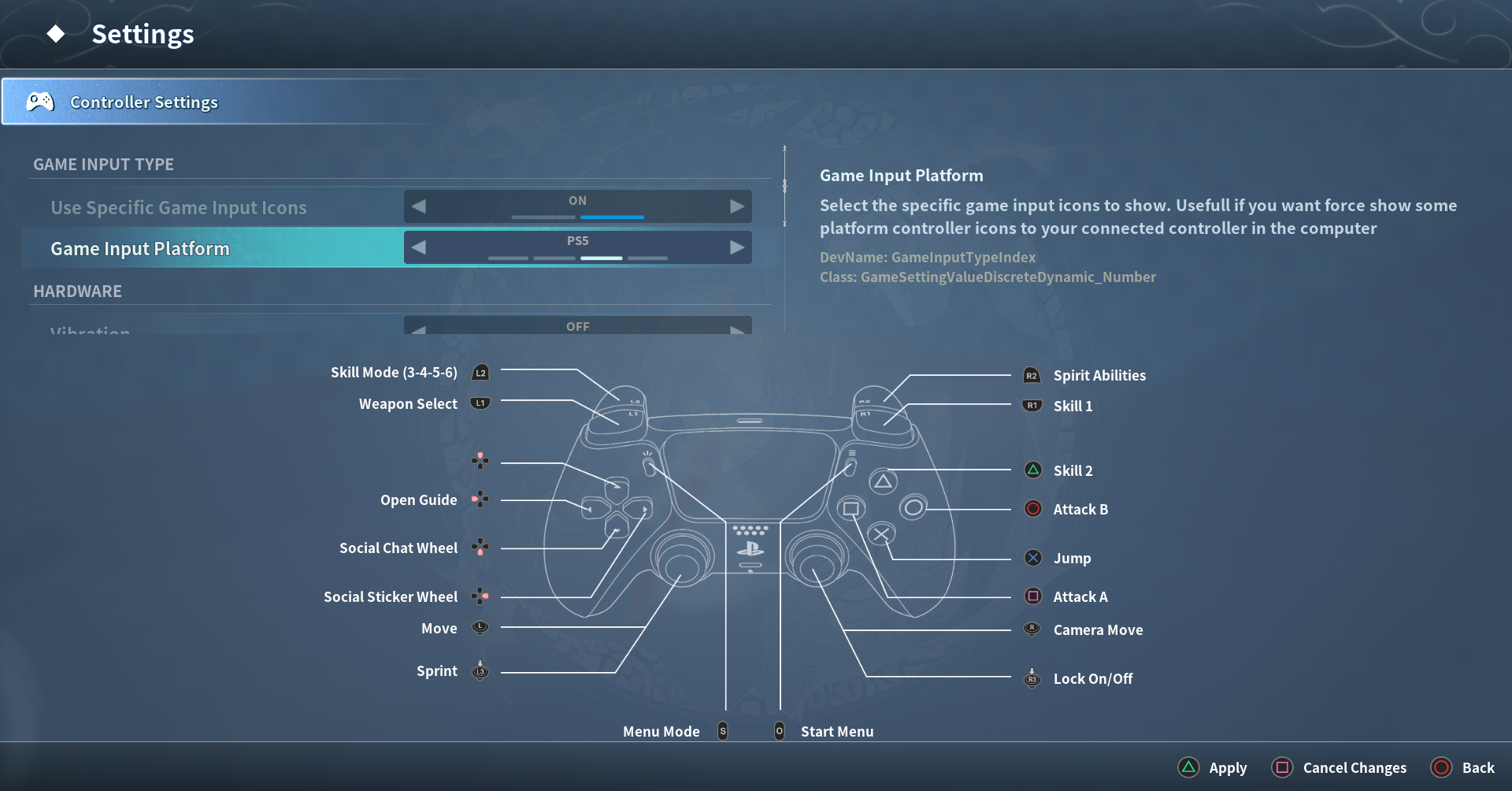Click the Circle icon labeled Attack B
1512x791 pixels.
[1032, 508]
